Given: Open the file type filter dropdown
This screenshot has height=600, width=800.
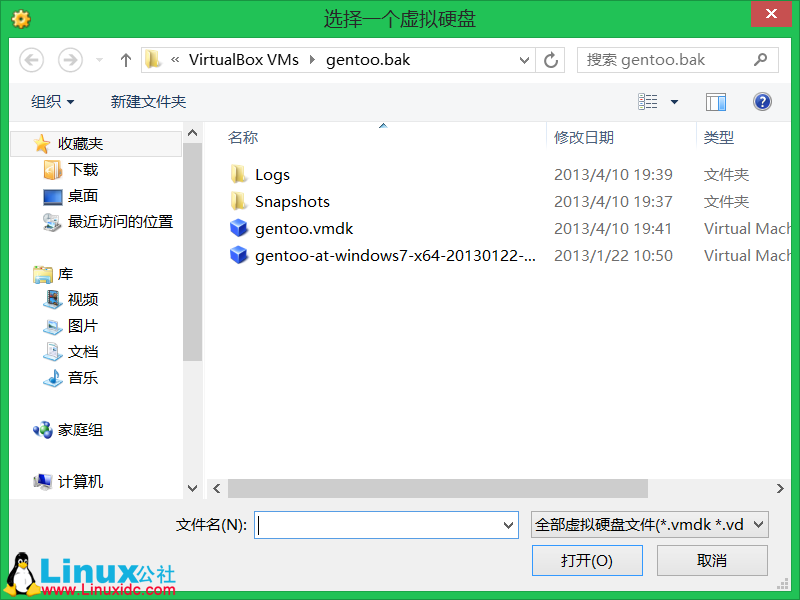Looking at the screenshot, I should coord(649,524).
